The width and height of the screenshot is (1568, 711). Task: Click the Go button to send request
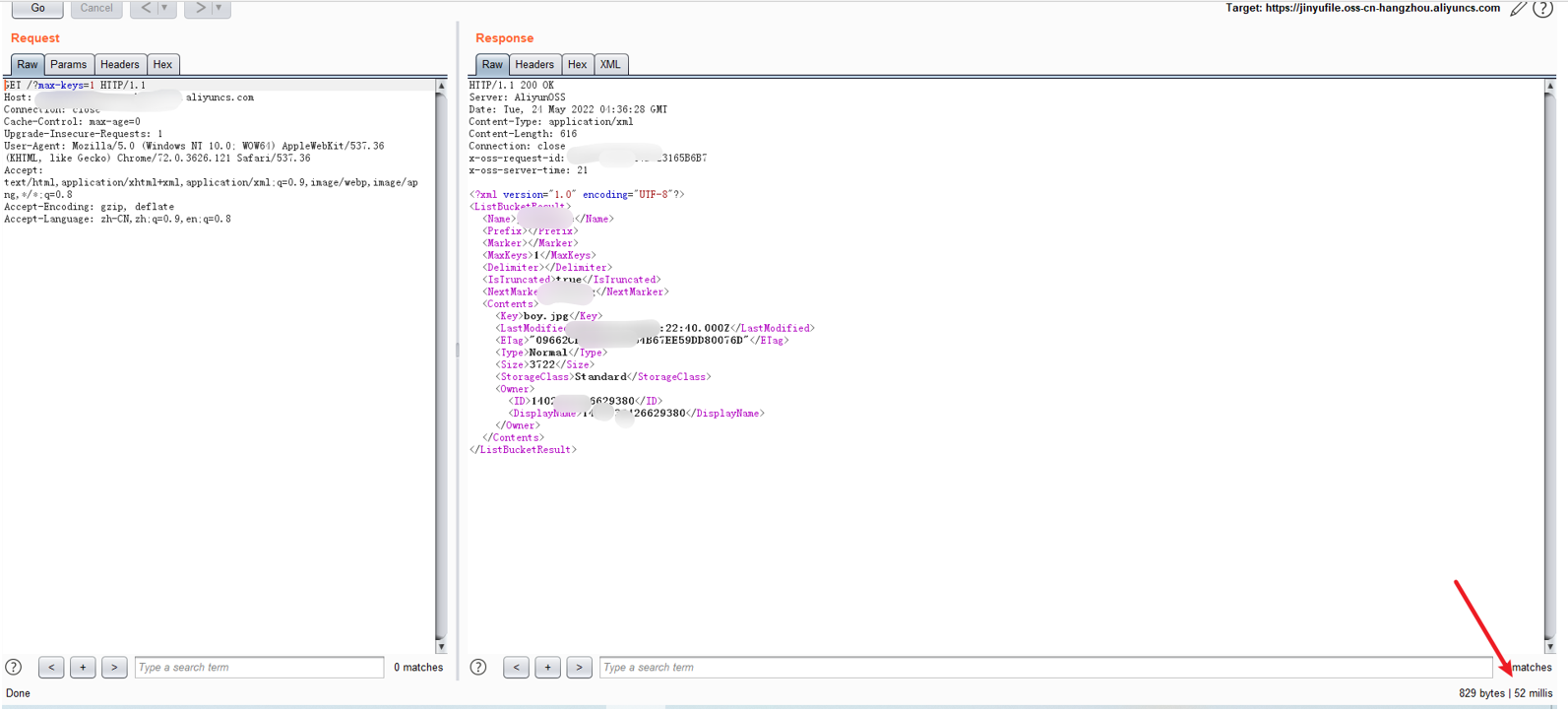(x=37, y=8)
